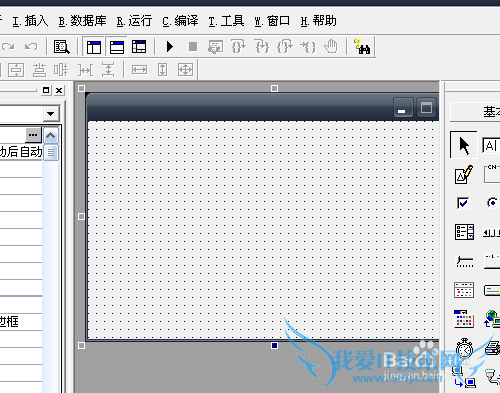
Task: Select the clock timer component
Action: coord(464,348)
